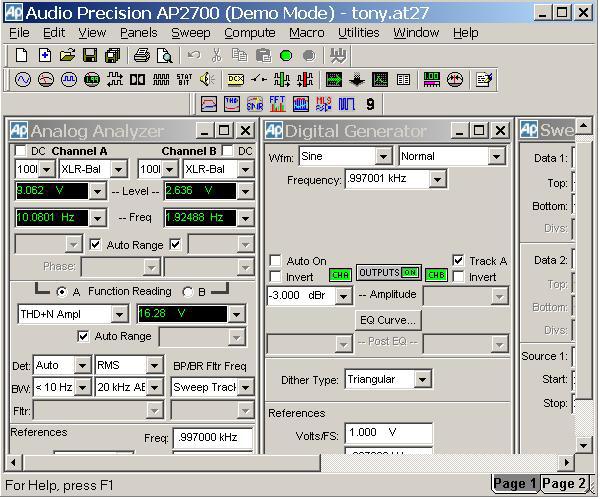Enable the Channel A DC checkbox
Screen dimensions: 600x499
23,151
